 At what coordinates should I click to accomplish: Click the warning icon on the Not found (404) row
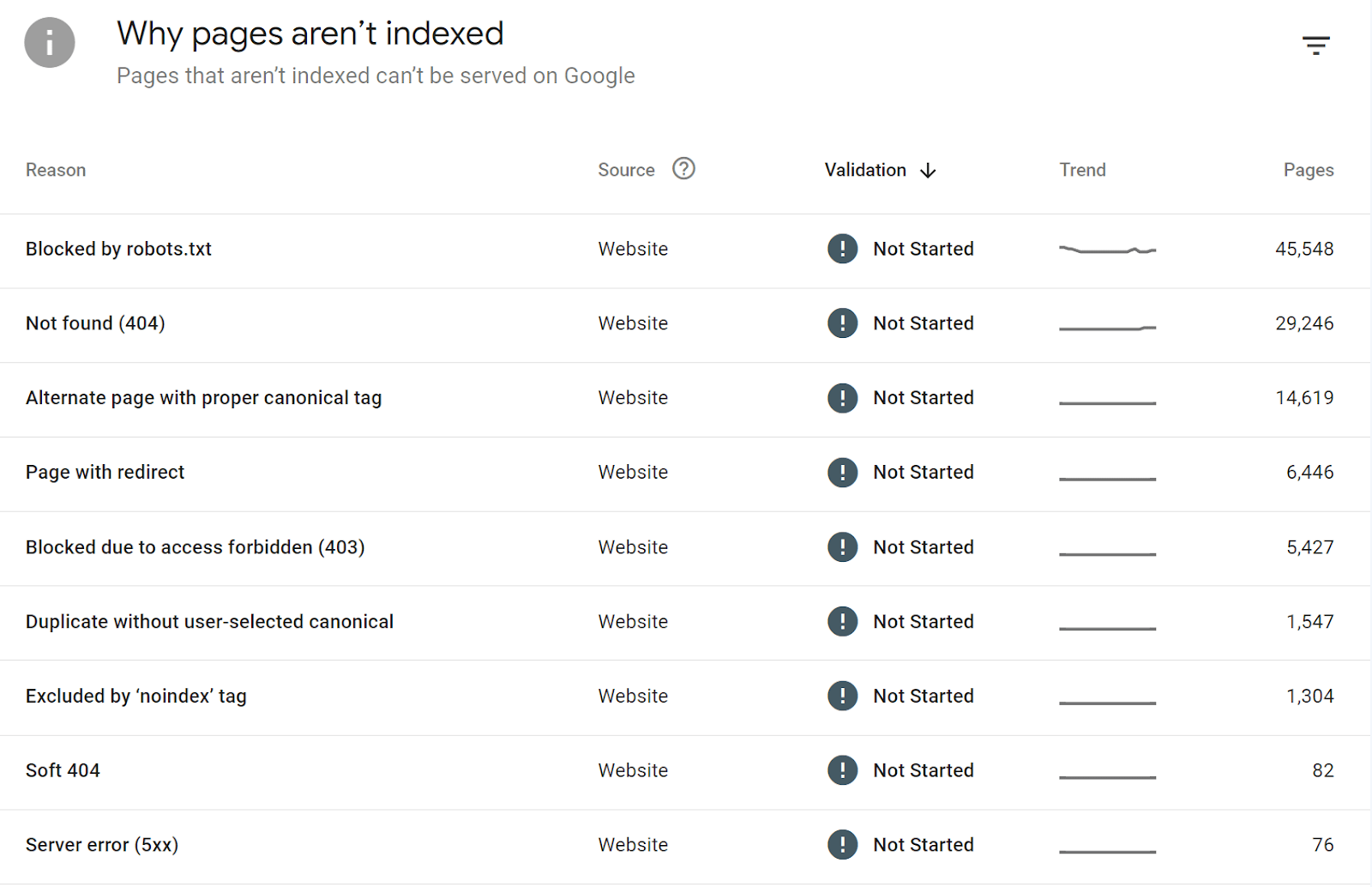[843, 323]
